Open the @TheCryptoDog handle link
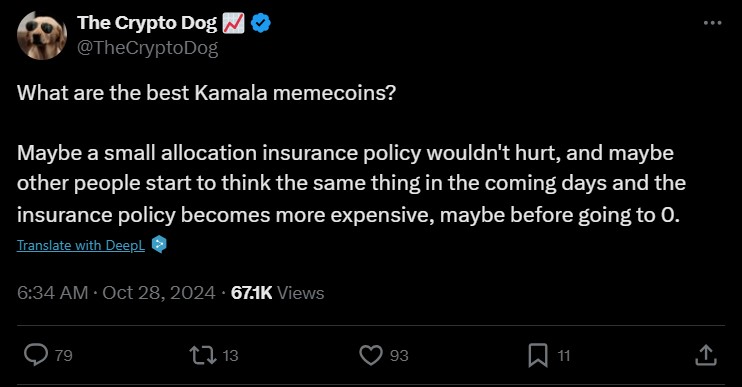Viewport: 742px width, 387px height. click(147, 48)
